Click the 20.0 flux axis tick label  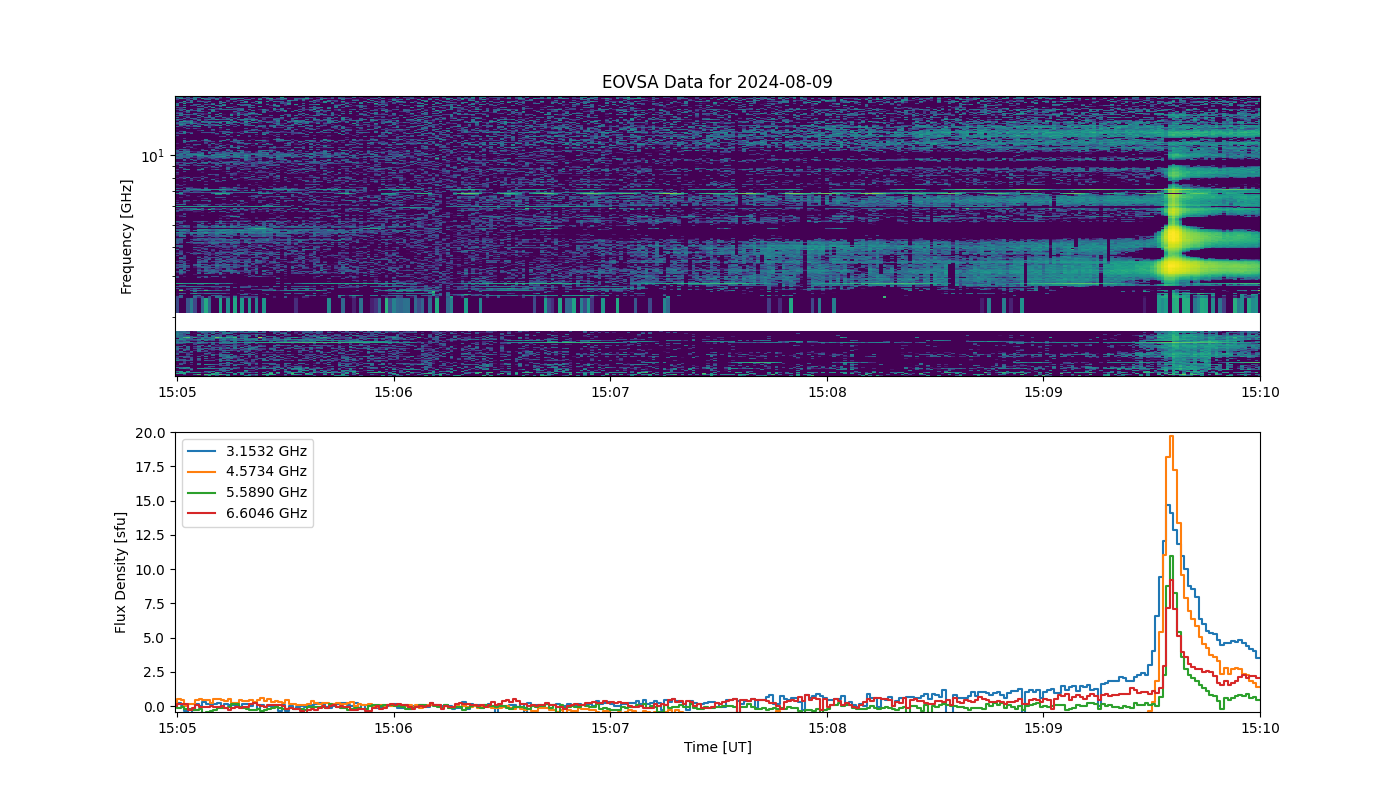152,433
